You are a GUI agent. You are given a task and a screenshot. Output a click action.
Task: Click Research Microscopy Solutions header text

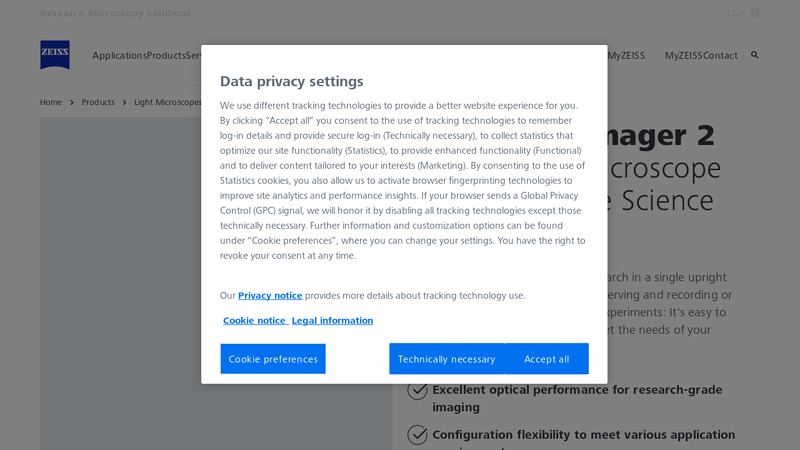[x=115, y=13]
